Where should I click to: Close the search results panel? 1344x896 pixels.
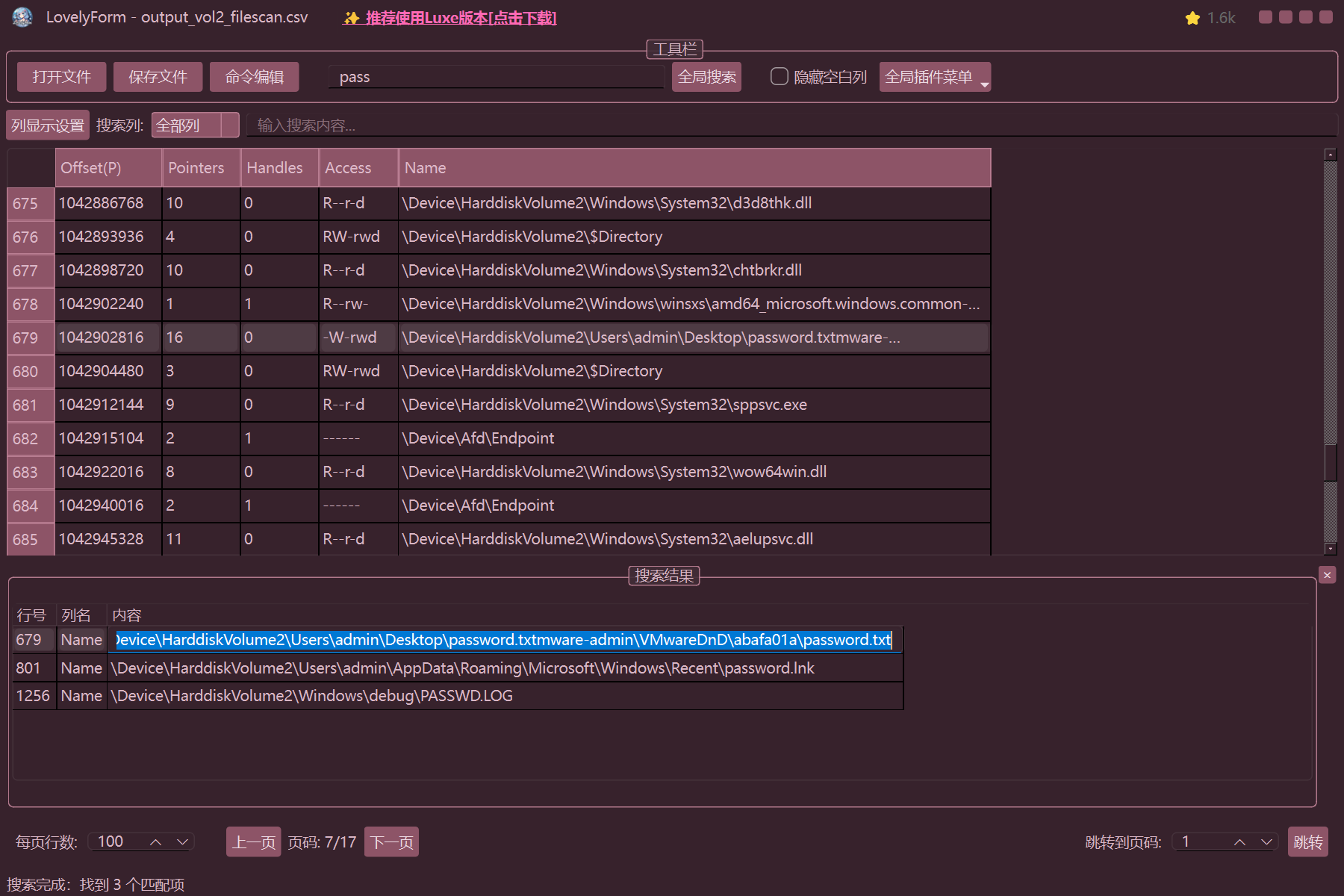click(1327, 575)
